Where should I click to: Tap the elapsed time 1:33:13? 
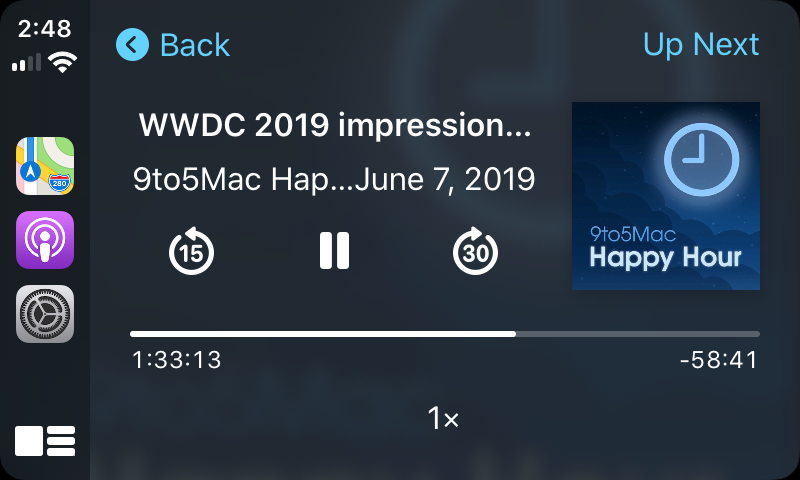177,360
